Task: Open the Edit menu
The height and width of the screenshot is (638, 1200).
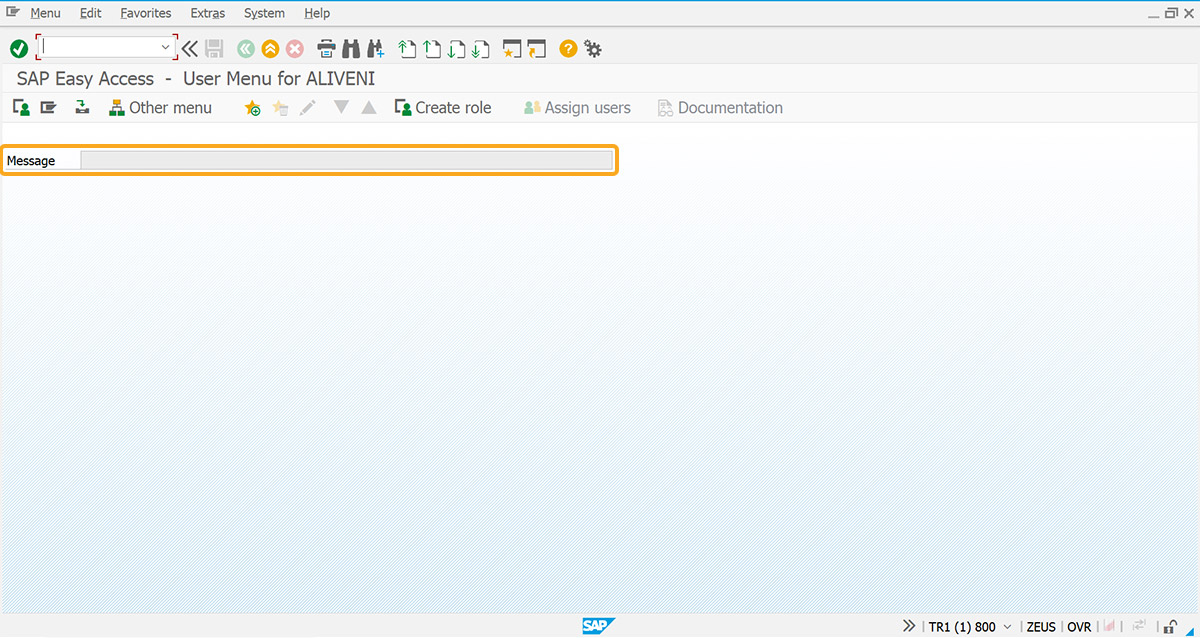Action: pyautogui.click(x=91, y=13)
